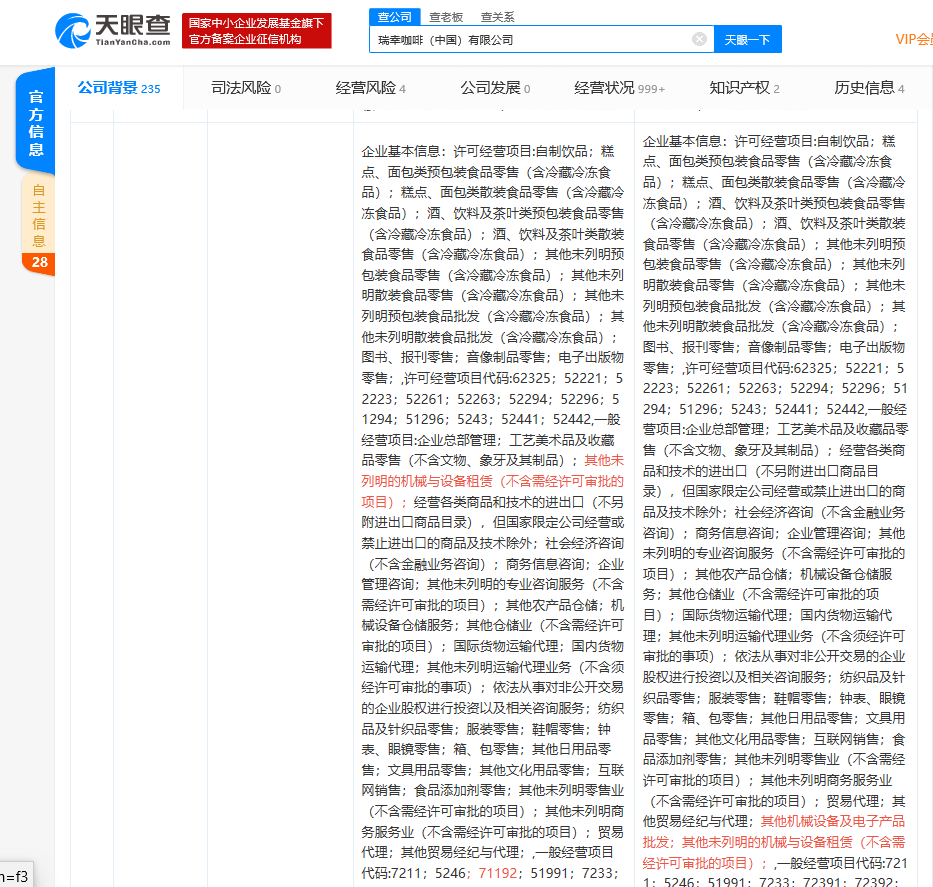Go to the 司法风险 tab
Screen dimensions: 933x887
click(245, 88)
